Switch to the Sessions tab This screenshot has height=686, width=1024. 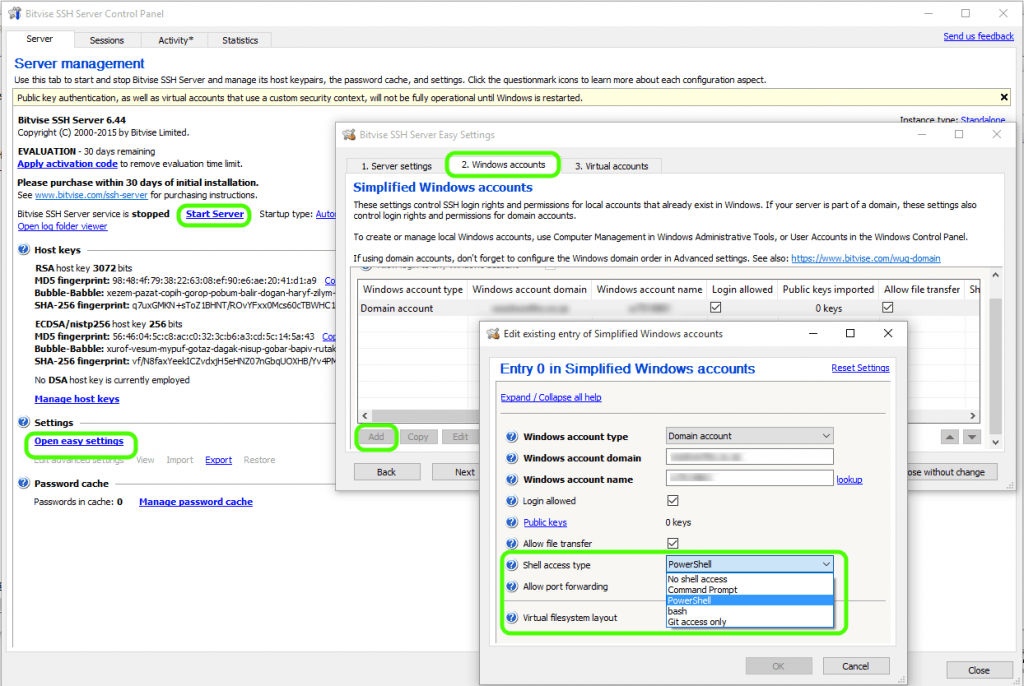[106, 41]
